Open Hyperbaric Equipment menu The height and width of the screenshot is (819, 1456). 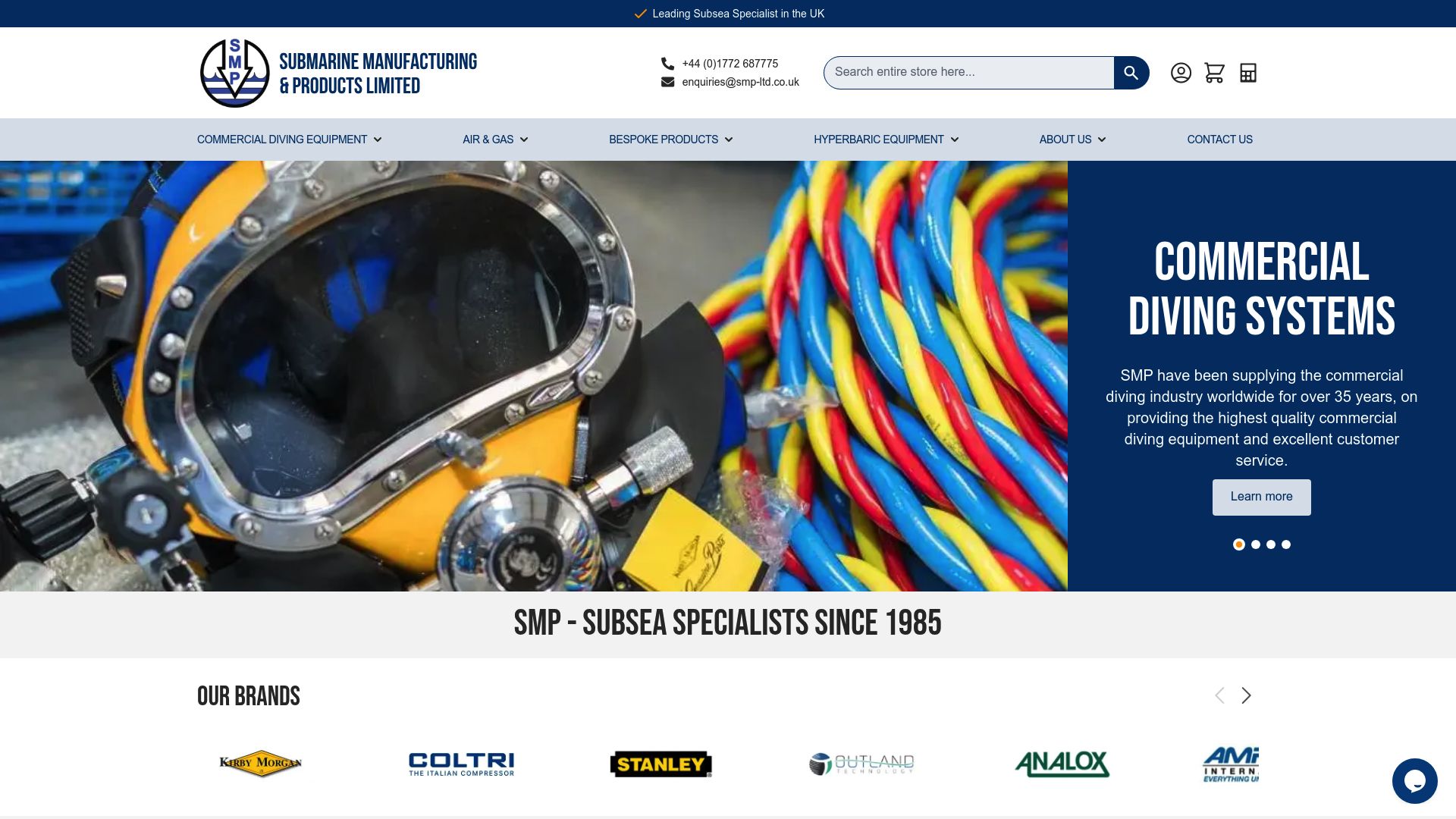[x=879, y=140]
